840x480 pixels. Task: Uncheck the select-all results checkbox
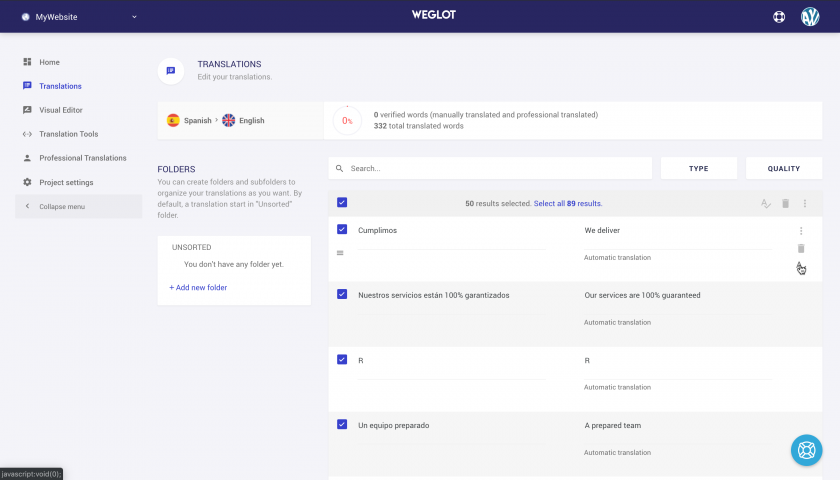coord(342,202)
